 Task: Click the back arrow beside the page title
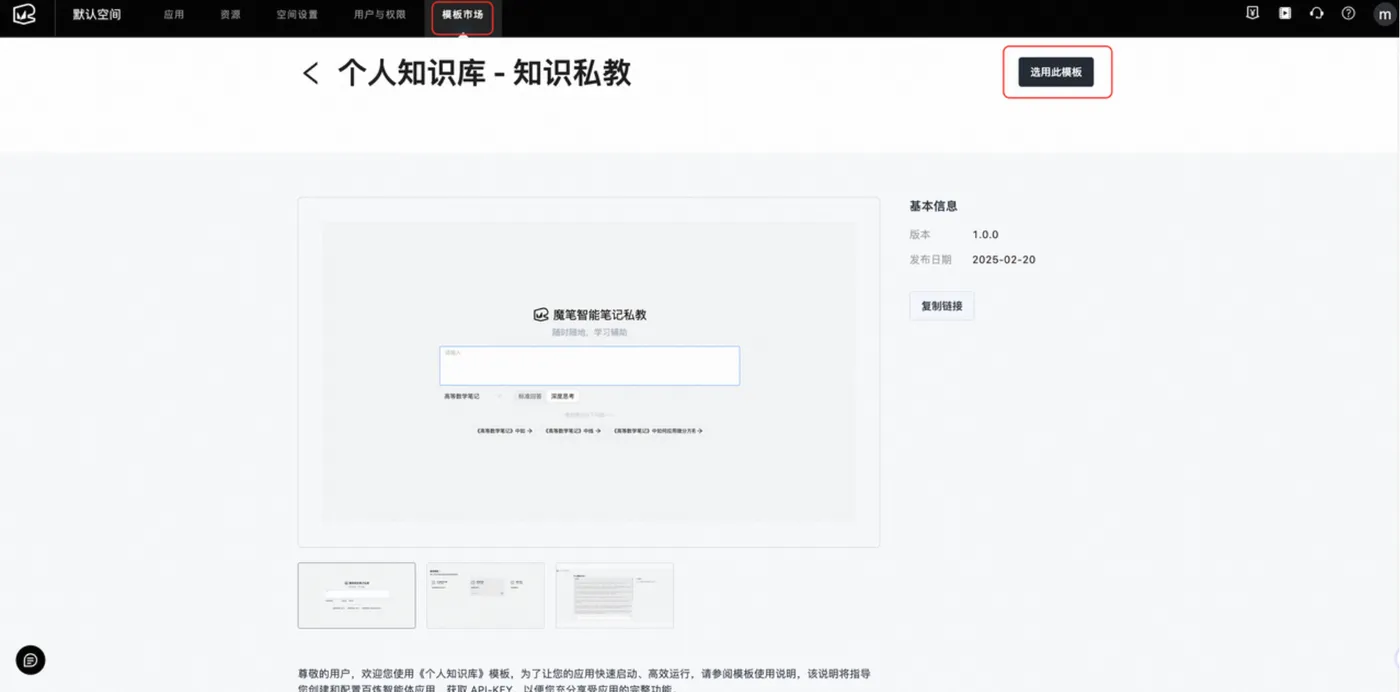click(x=310, y=73)
